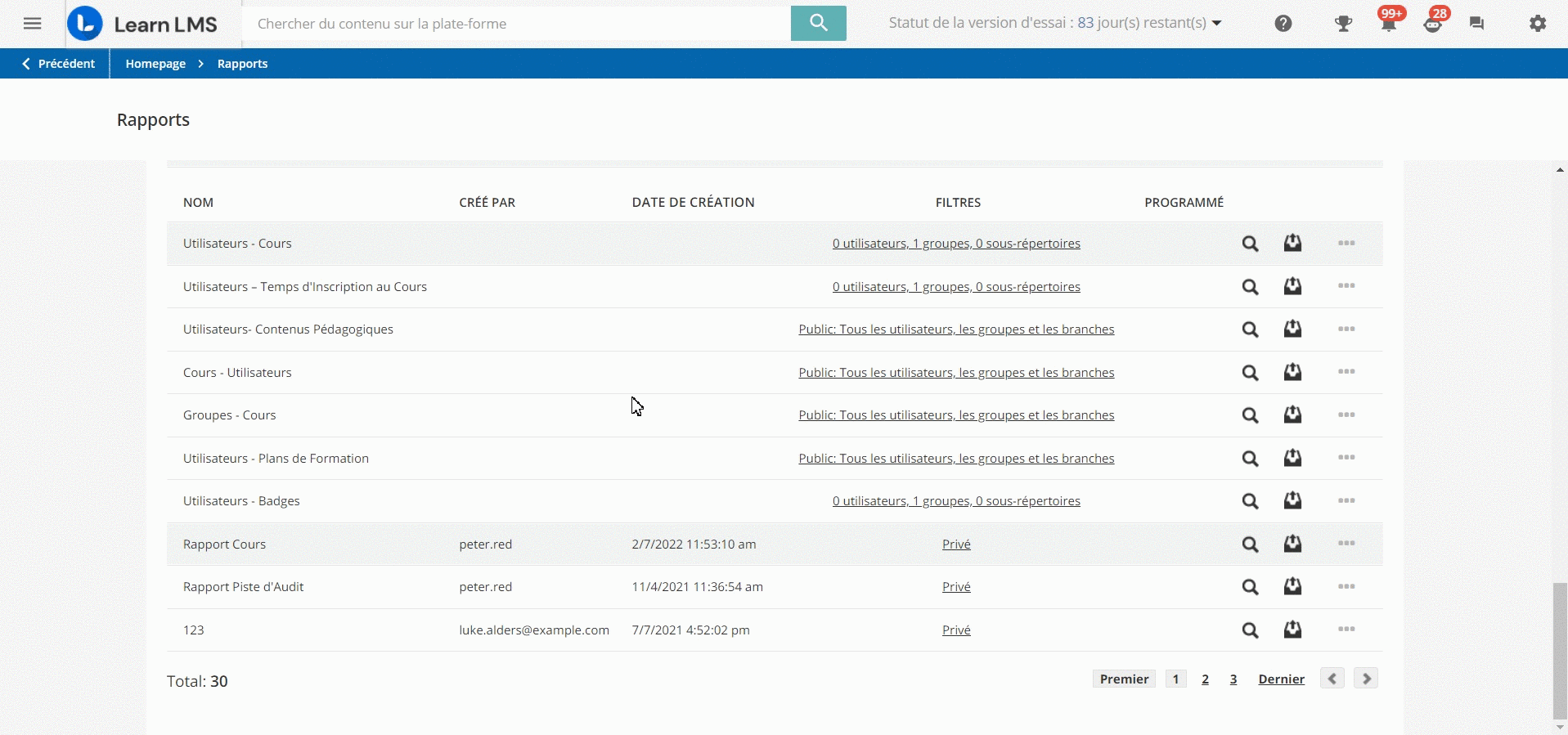This screenshot has width=1568, height=735.
Task: Open ellipsis menu for report 123
Action: [x=1346, y=630]
